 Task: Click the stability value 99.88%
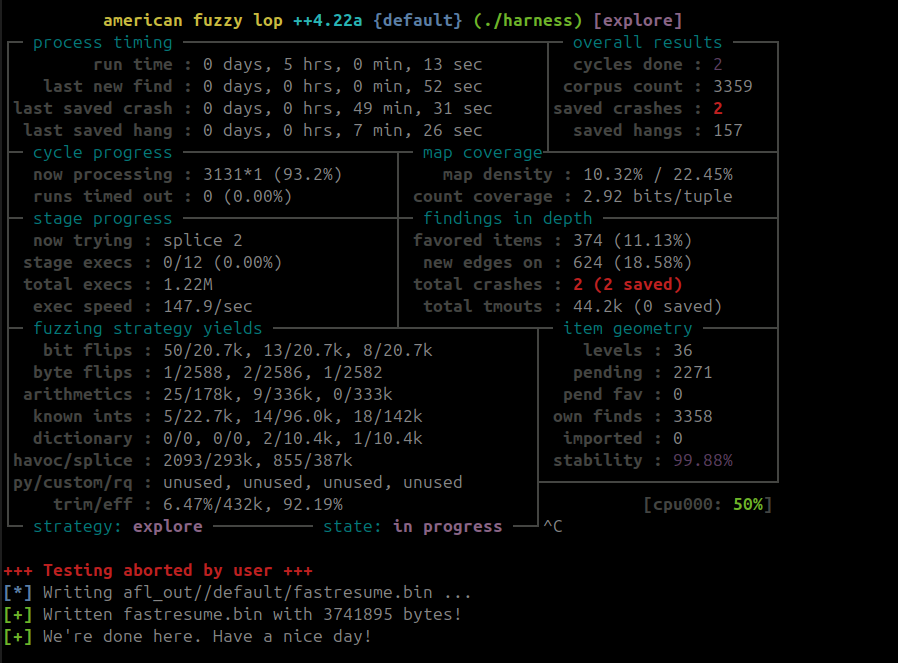tap(703, 460)
